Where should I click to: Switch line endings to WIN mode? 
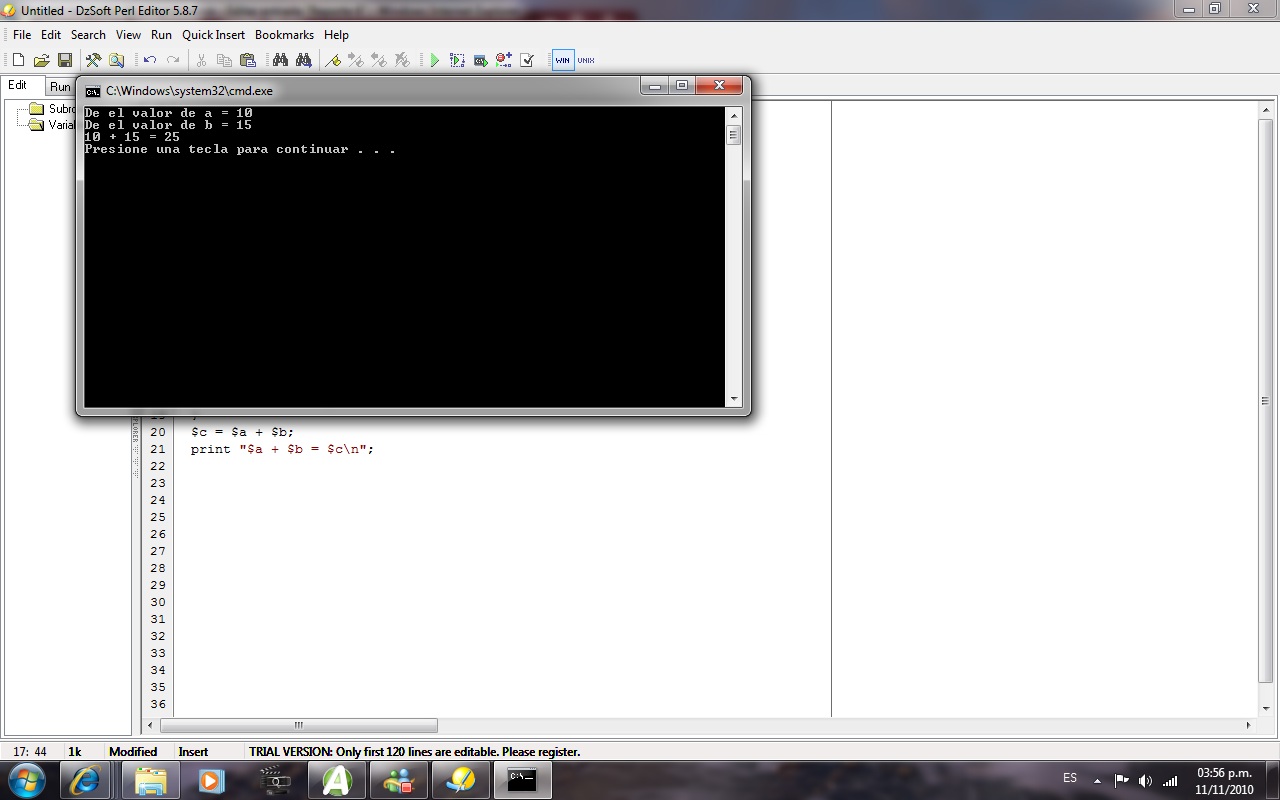[x=563, y=60]
